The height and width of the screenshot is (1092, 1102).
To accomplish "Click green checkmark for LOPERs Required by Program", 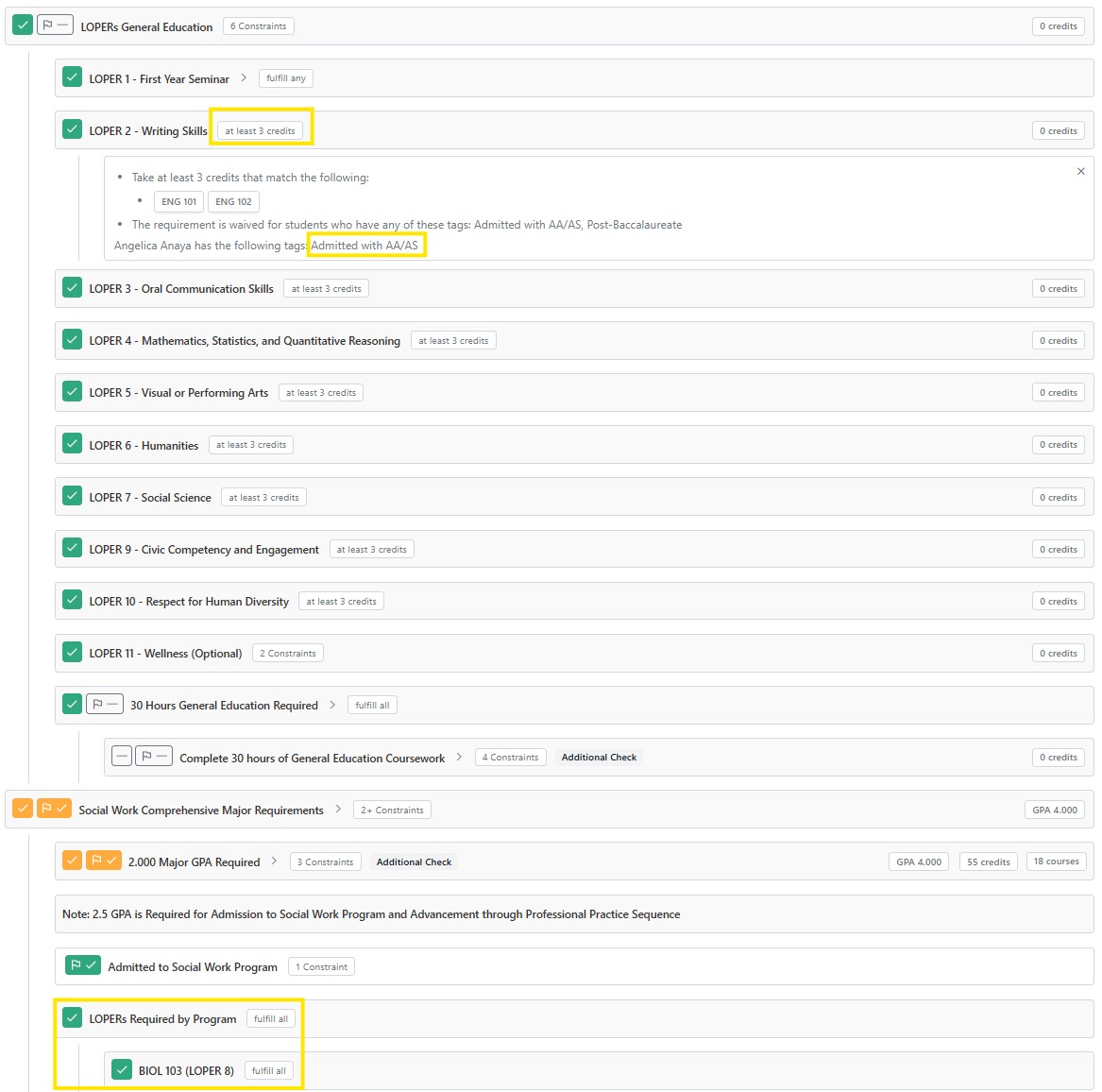I will (73, 1017).
